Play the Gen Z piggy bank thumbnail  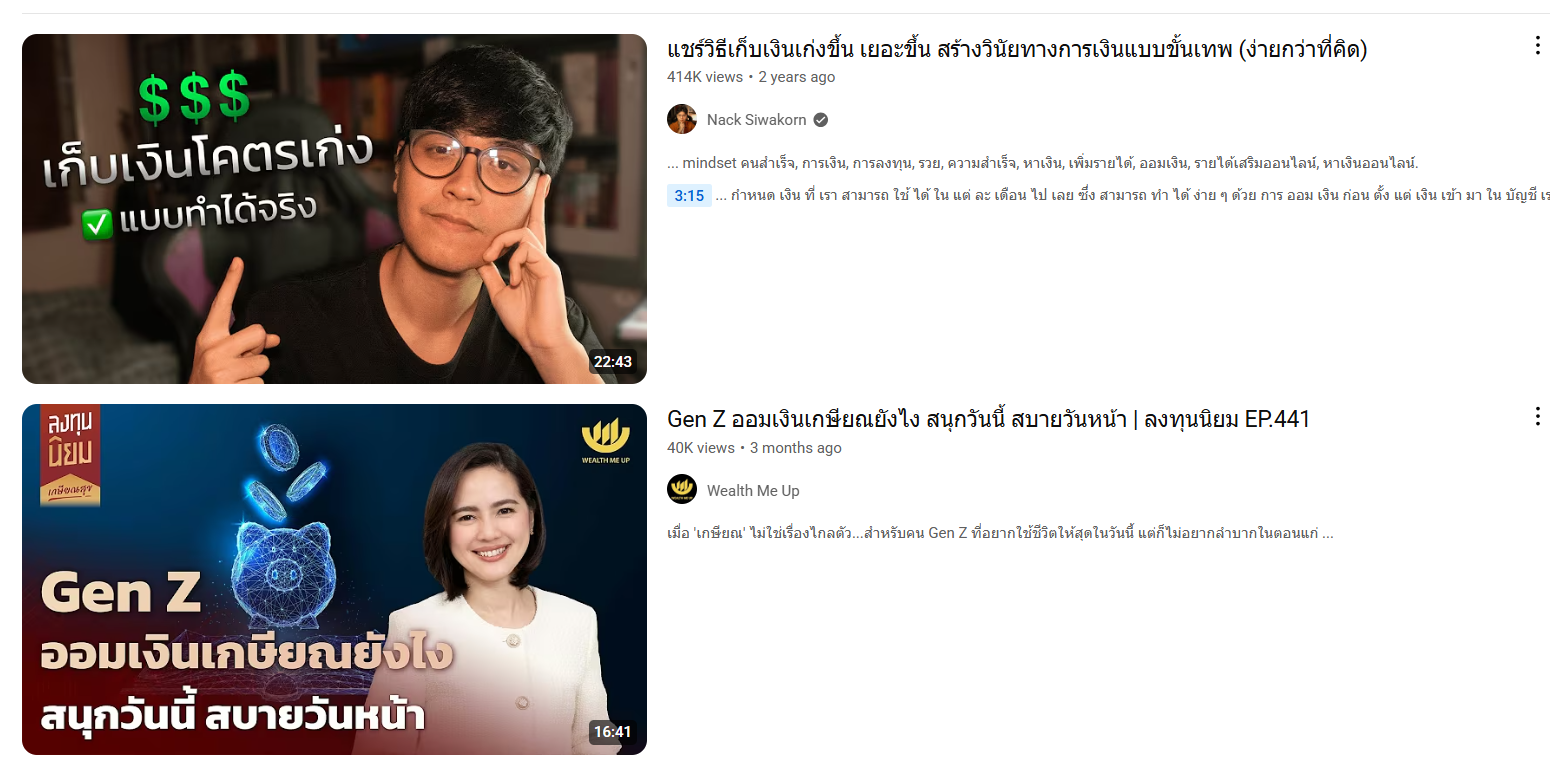(334, 579)
